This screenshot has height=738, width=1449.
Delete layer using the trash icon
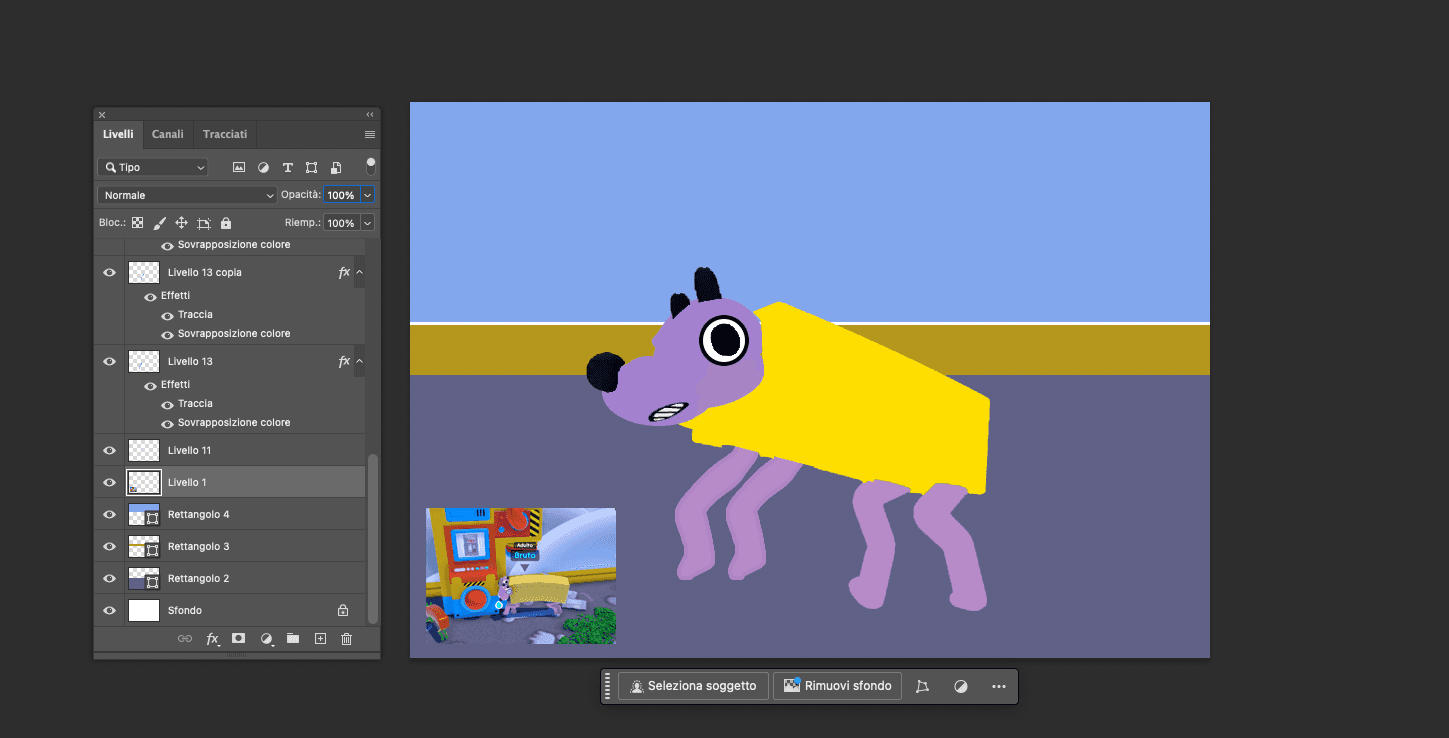346,638
